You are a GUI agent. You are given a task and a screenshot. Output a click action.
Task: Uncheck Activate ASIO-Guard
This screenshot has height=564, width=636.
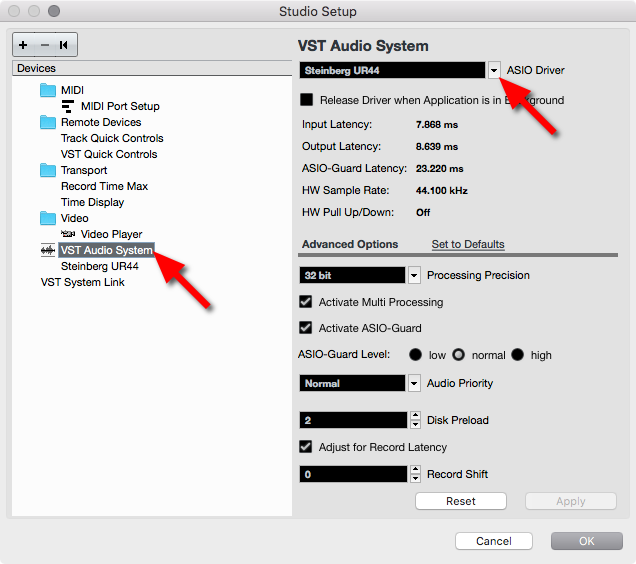click(305, 328)
